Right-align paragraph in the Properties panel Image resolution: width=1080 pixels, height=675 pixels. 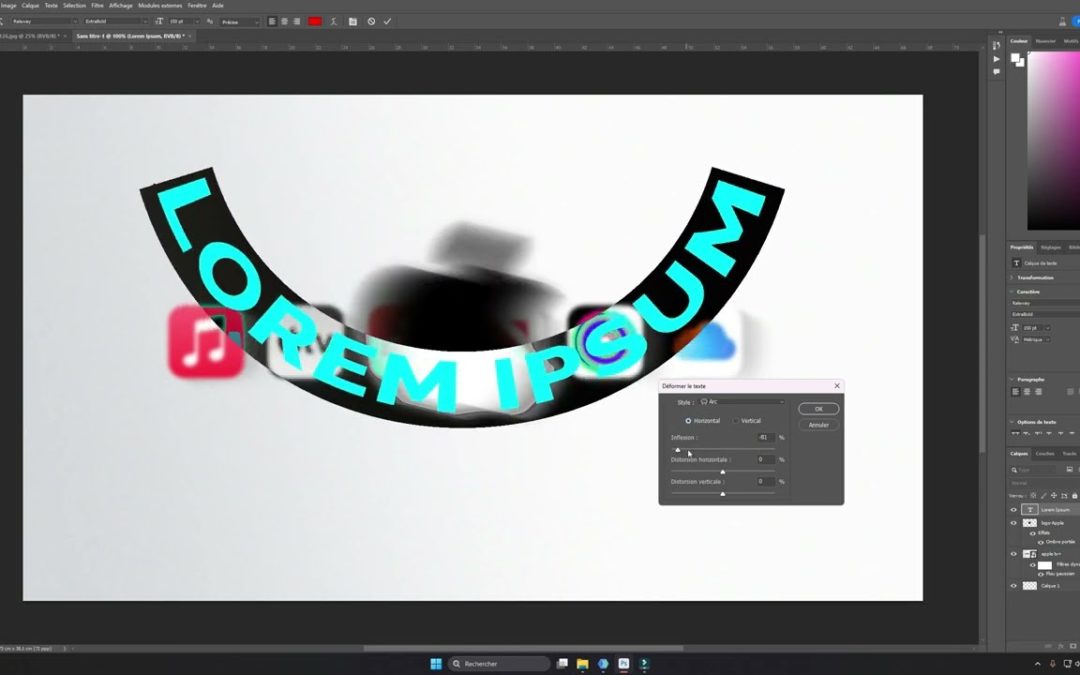(1039, 392)
